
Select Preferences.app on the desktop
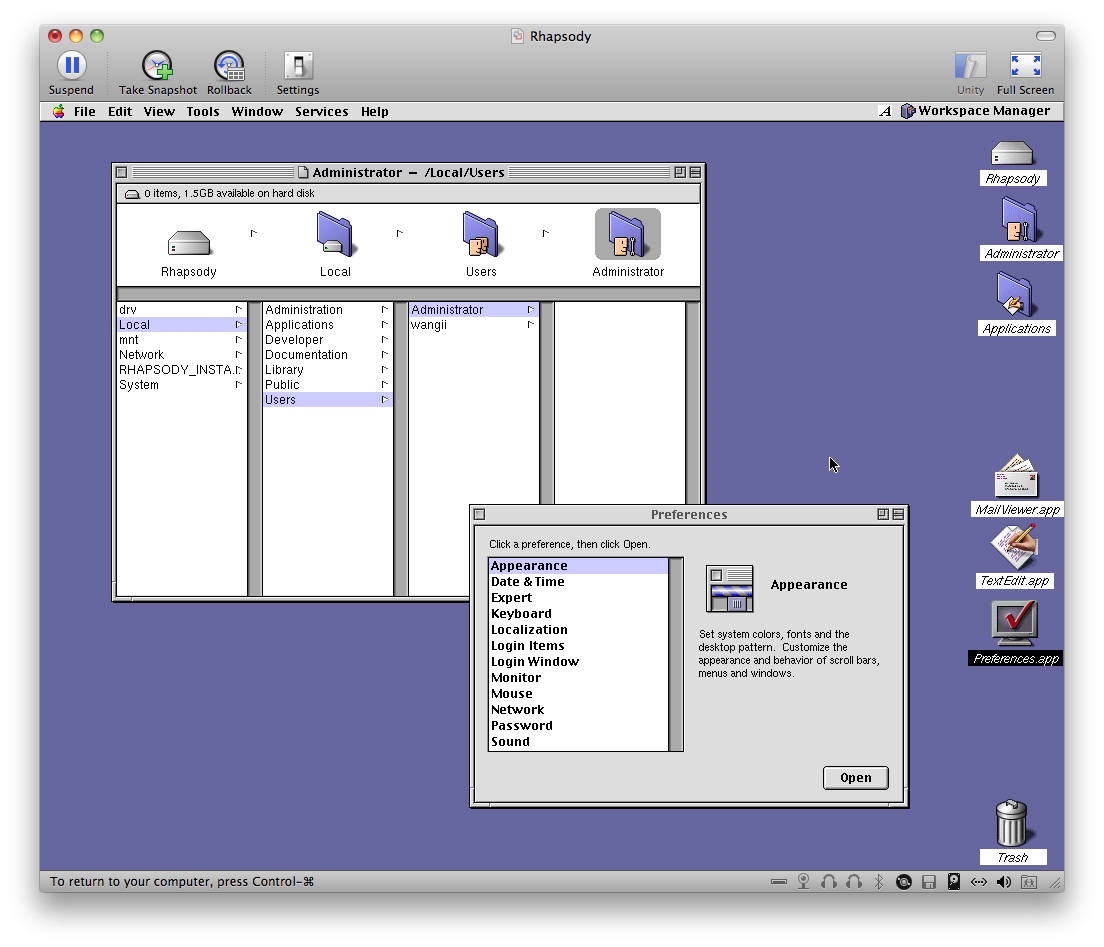(x=1015, y=623)
